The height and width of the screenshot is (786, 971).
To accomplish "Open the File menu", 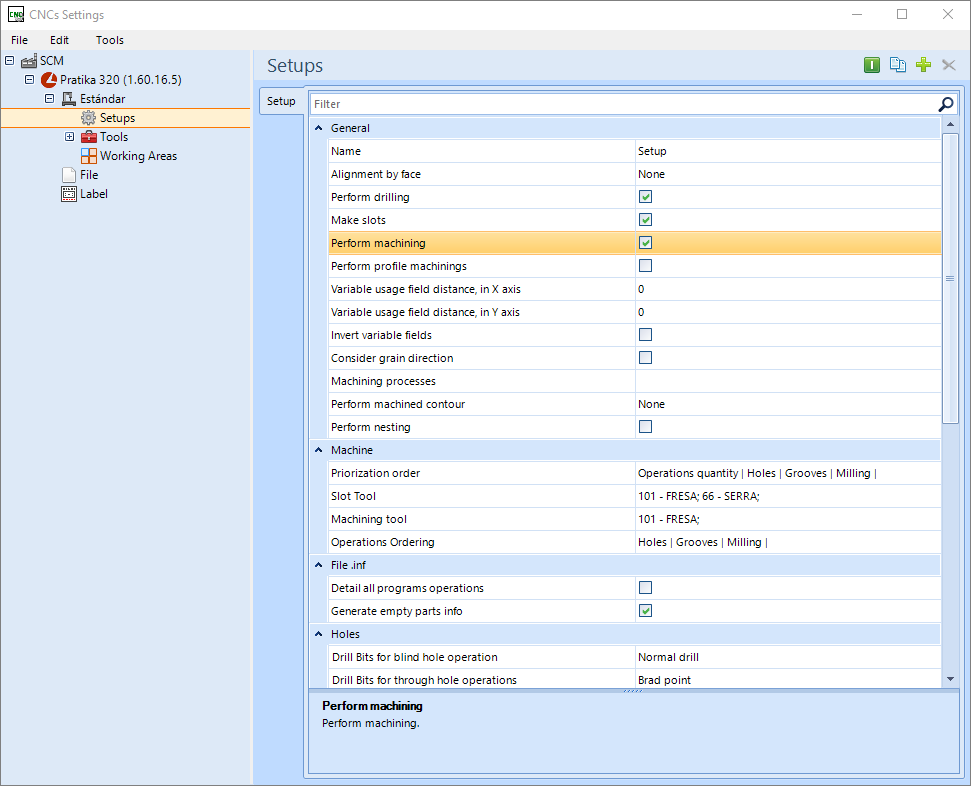I will 19,40.
